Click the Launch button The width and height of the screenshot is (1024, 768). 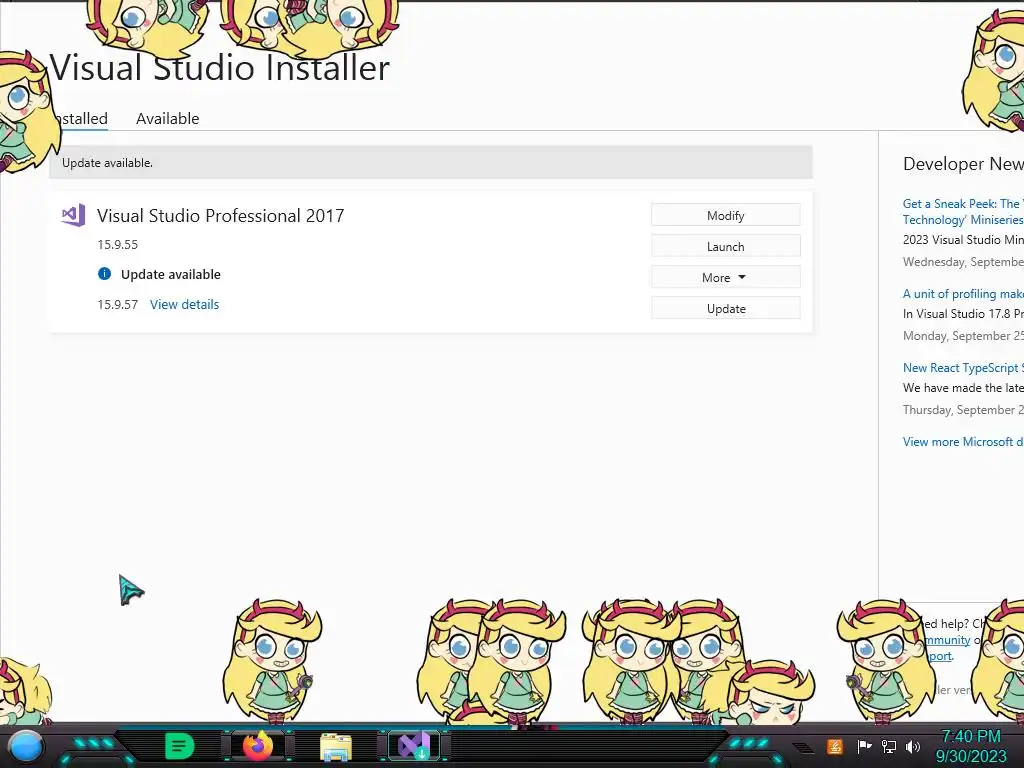coord(726,246)
